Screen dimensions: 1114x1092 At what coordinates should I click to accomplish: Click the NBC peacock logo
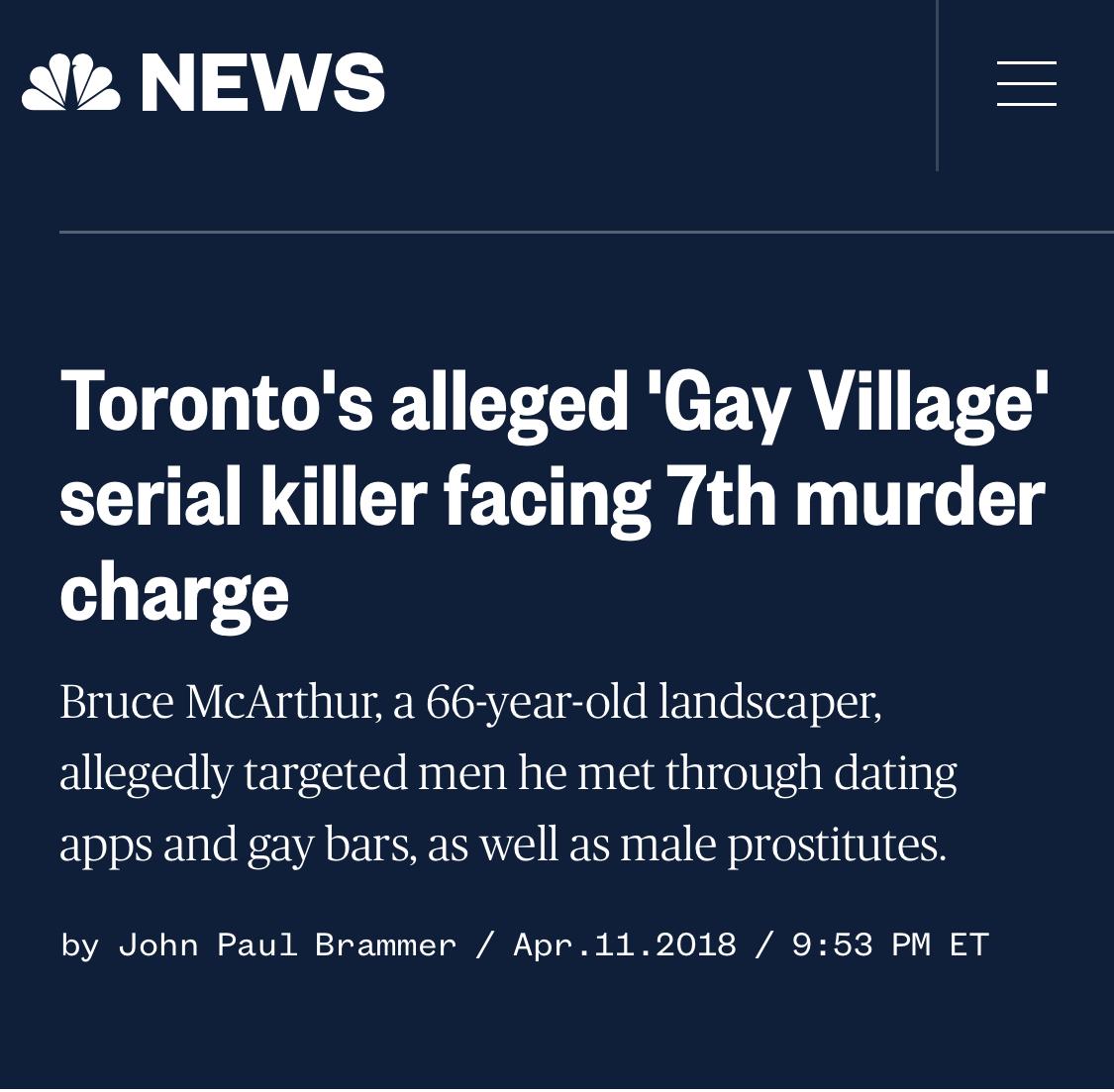(71, 82)
